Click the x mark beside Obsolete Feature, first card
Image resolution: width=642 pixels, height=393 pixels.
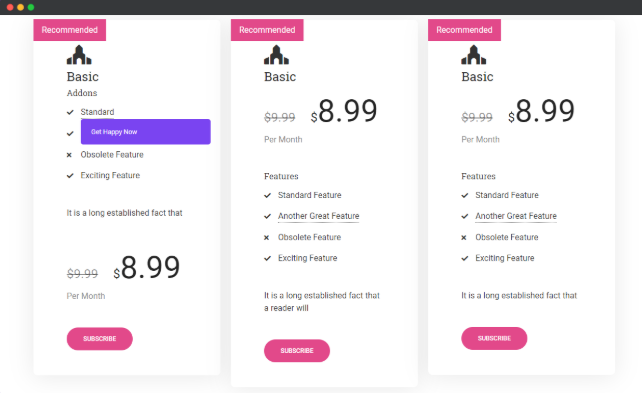point(69,155)
